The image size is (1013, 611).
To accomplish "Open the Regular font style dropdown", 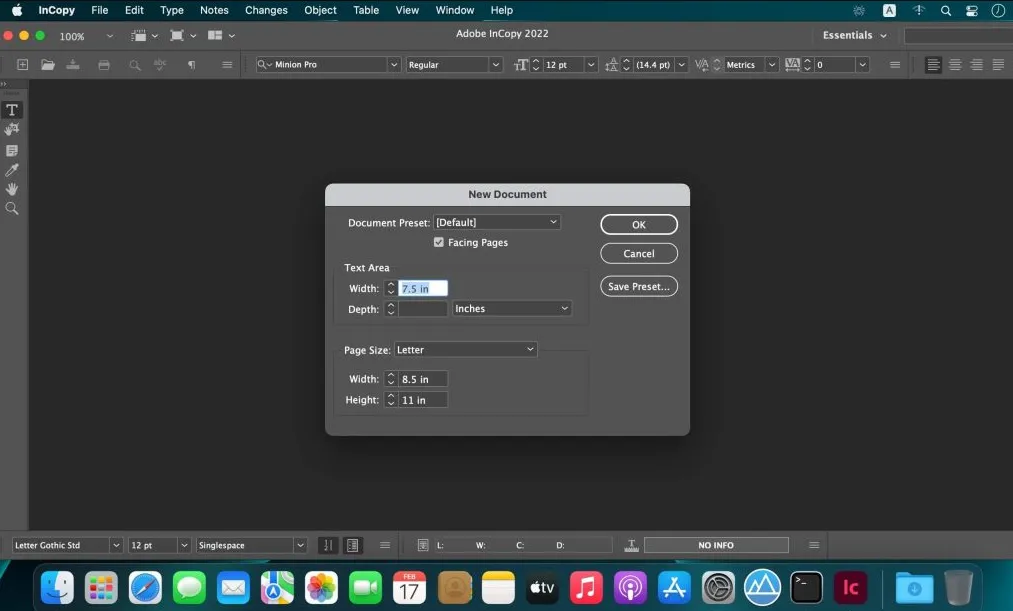I will click(496, 65).
